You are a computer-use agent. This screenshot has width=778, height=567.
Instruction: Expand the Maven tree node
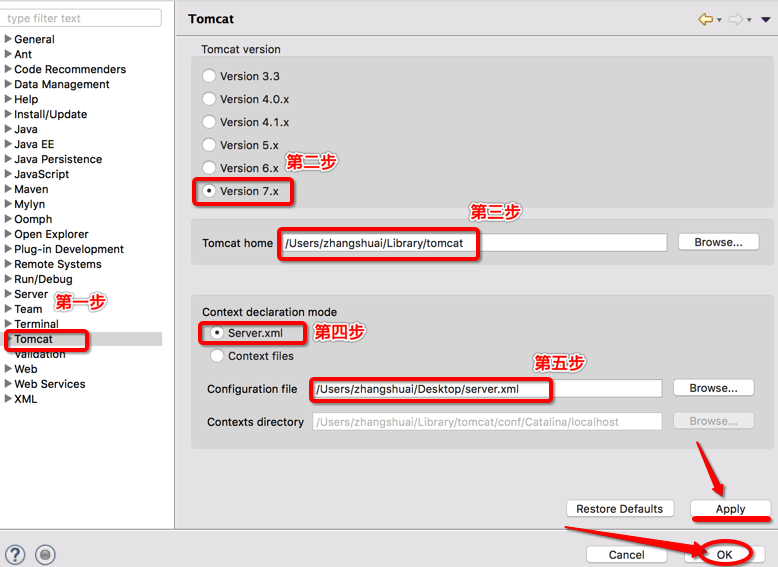(x=8, y=189)
